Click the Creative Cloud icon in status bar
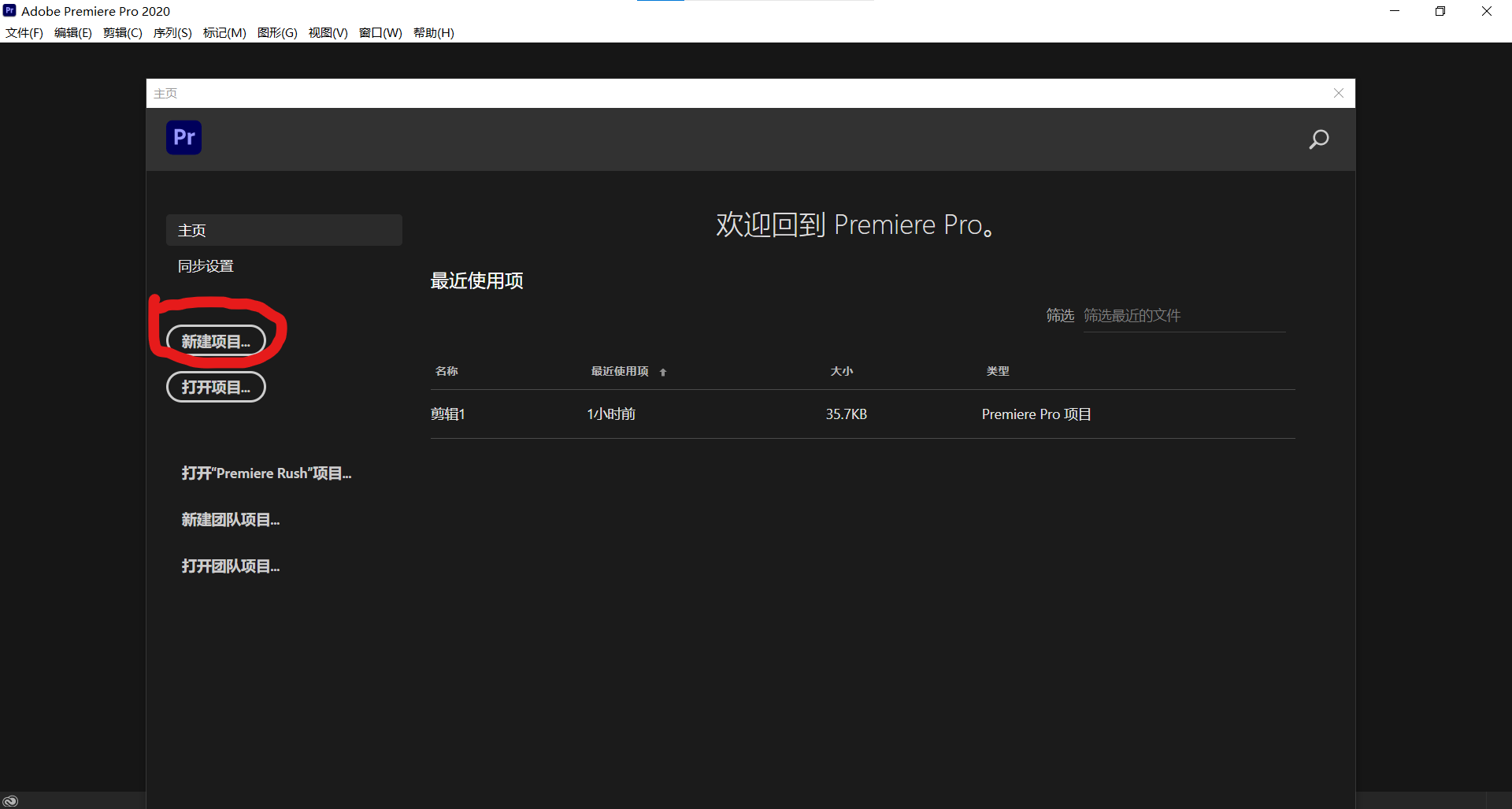The height and width of the screenshot is (809, 1512). (x=10, y=800)
